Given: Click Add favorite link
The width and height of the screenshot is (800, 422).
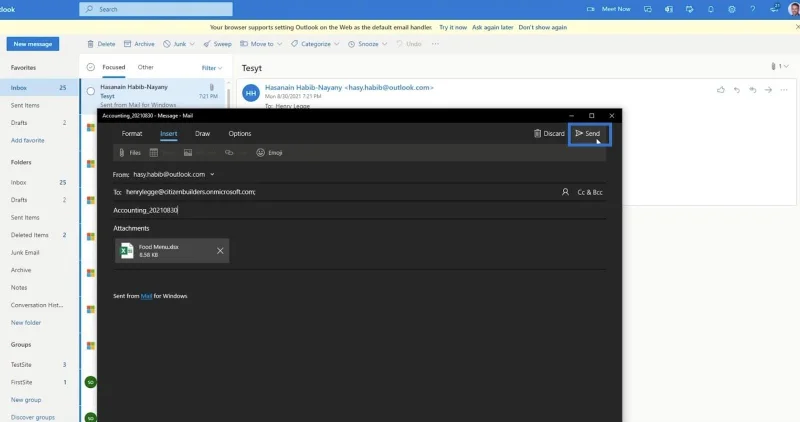Looking at the screenshot, I should click(28, 140).
